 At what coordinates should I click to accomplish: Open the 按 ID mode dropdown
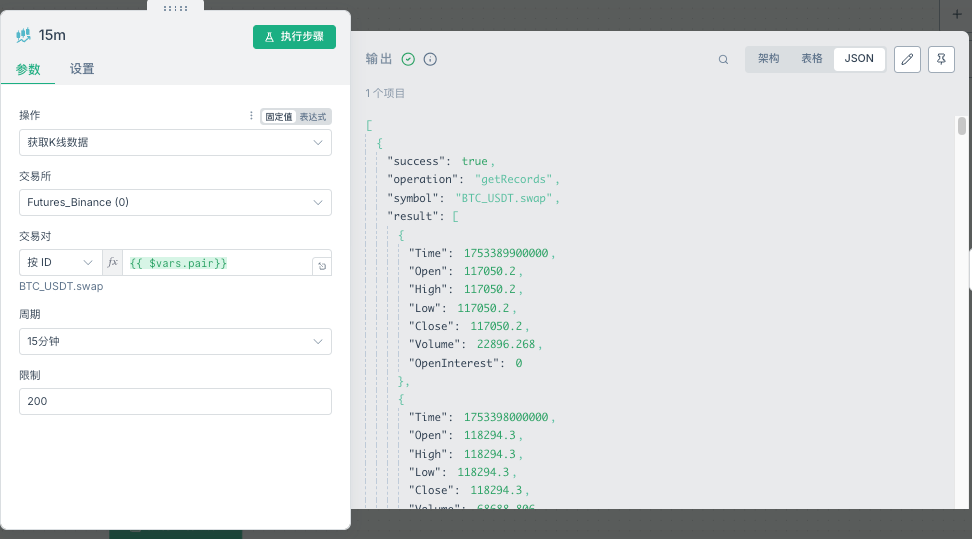coord(59,263)
